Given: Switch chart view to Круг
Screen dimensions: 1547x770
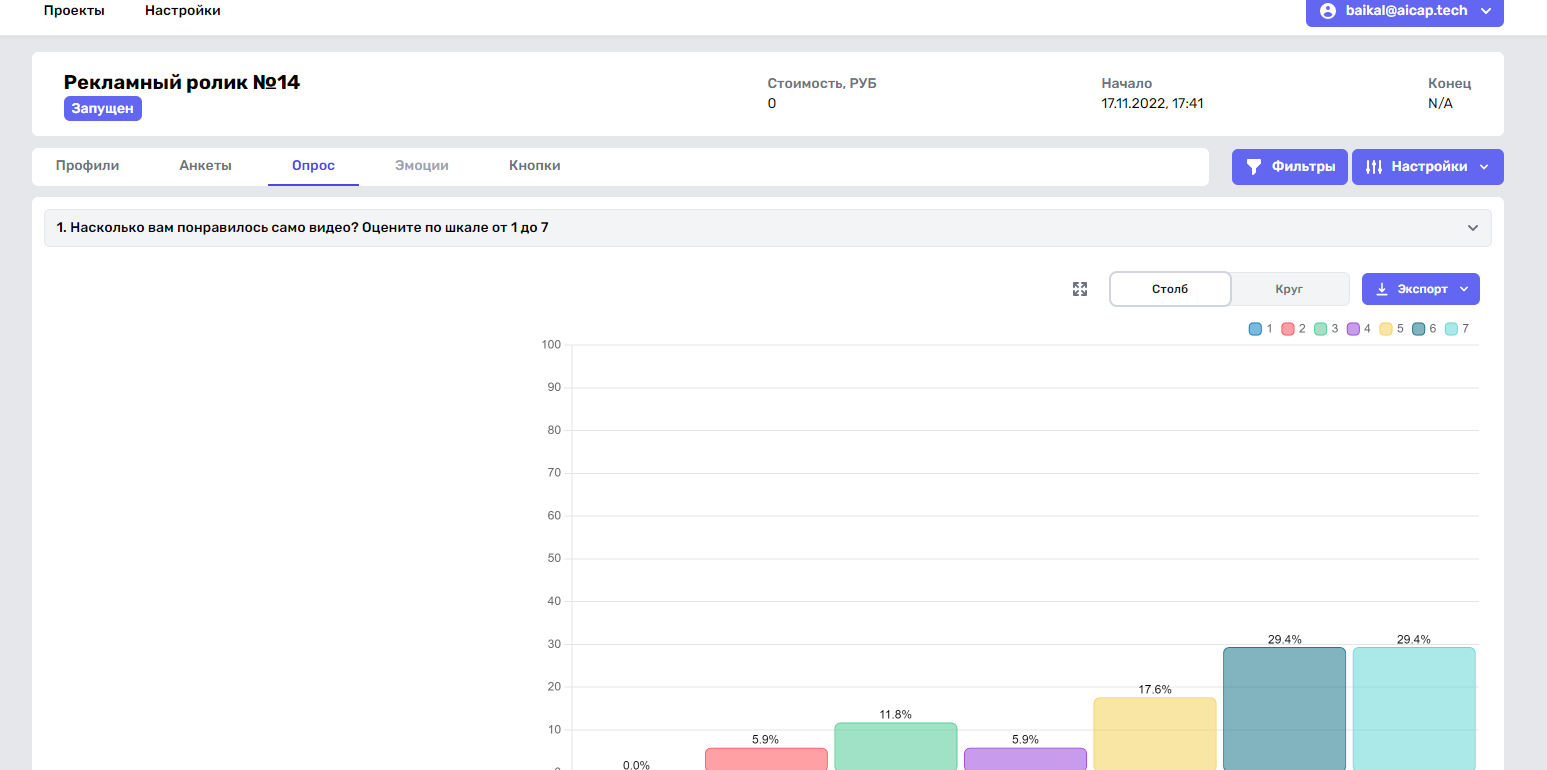Looking at the screenshot, I should [x=1289, y=289].
